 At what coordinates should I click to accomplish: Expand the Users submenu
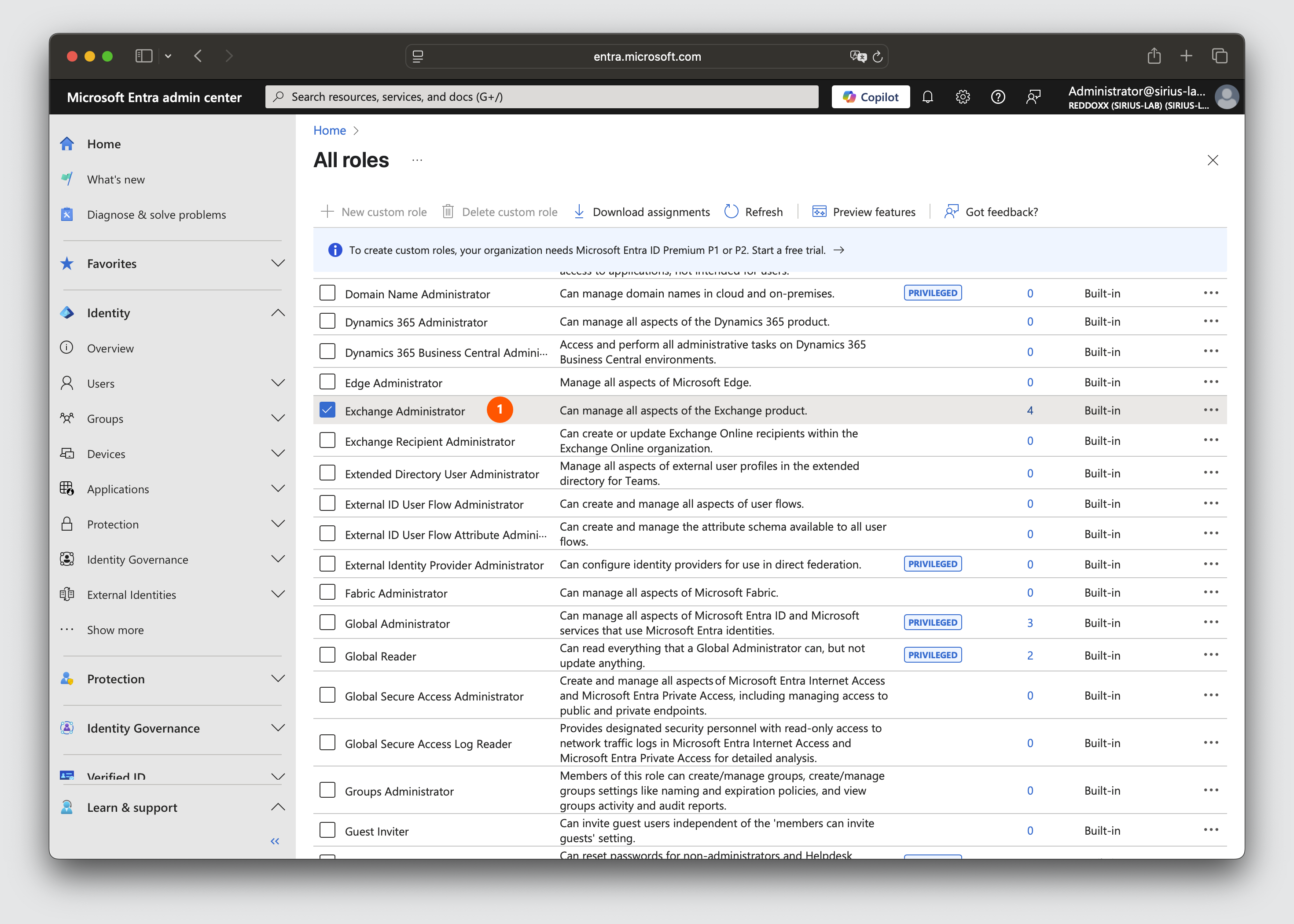pyautogui.click(x=278, y=383)
